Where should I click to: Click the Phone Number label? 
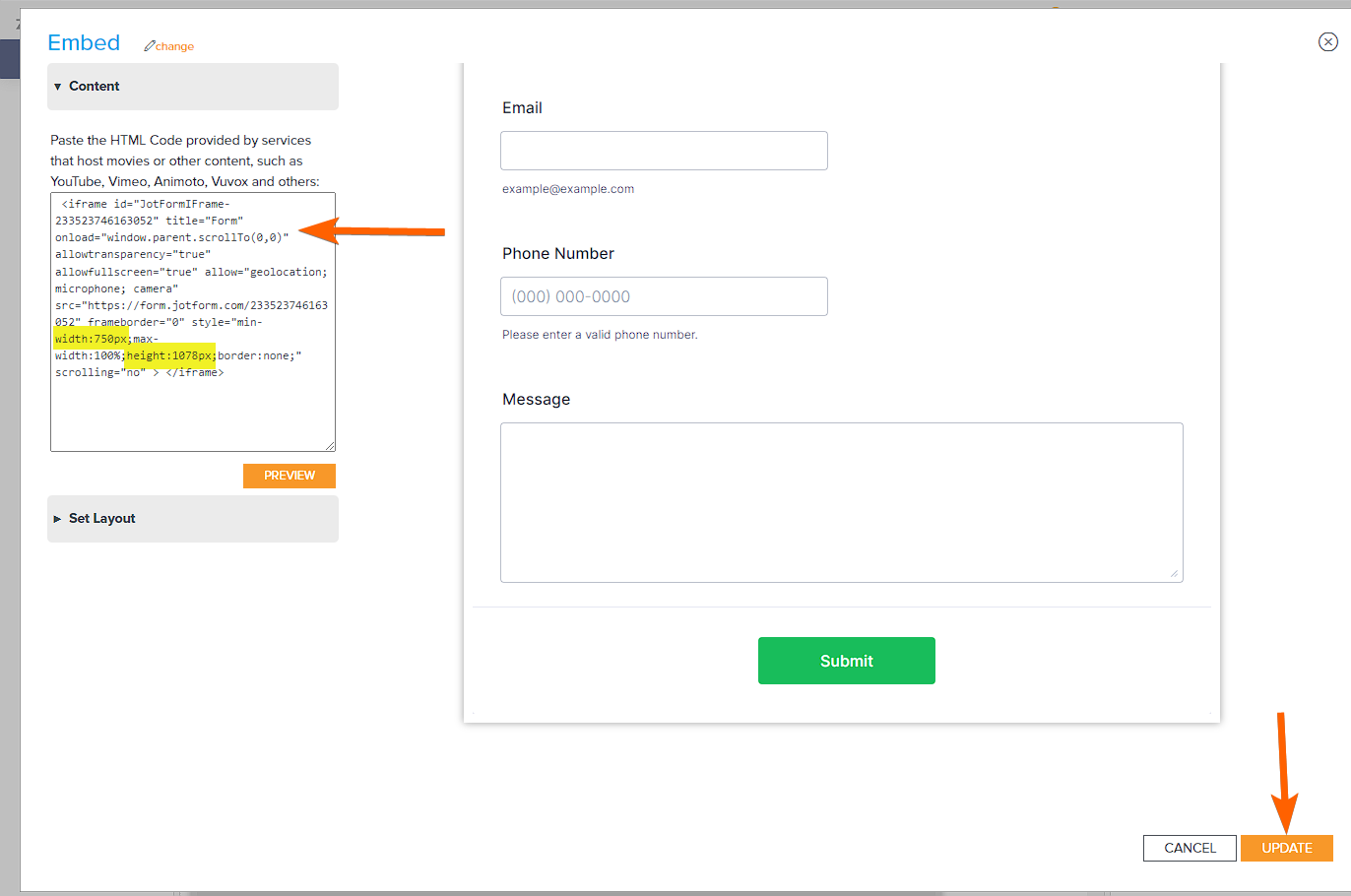point(557,254)
